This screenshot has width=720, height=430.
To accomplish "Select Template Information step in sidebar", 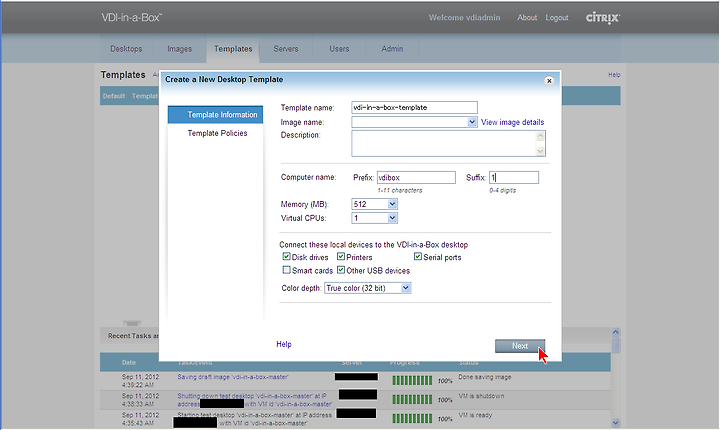I will (x=215, y=115).
